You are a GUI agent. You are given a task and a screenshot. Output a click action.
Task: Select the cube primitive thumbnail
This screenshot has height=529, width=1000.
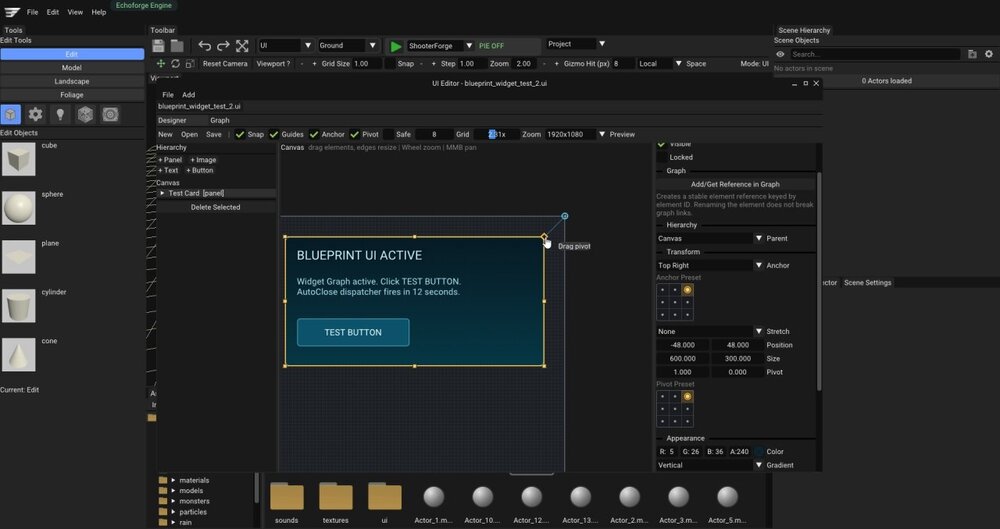point(18,159)
